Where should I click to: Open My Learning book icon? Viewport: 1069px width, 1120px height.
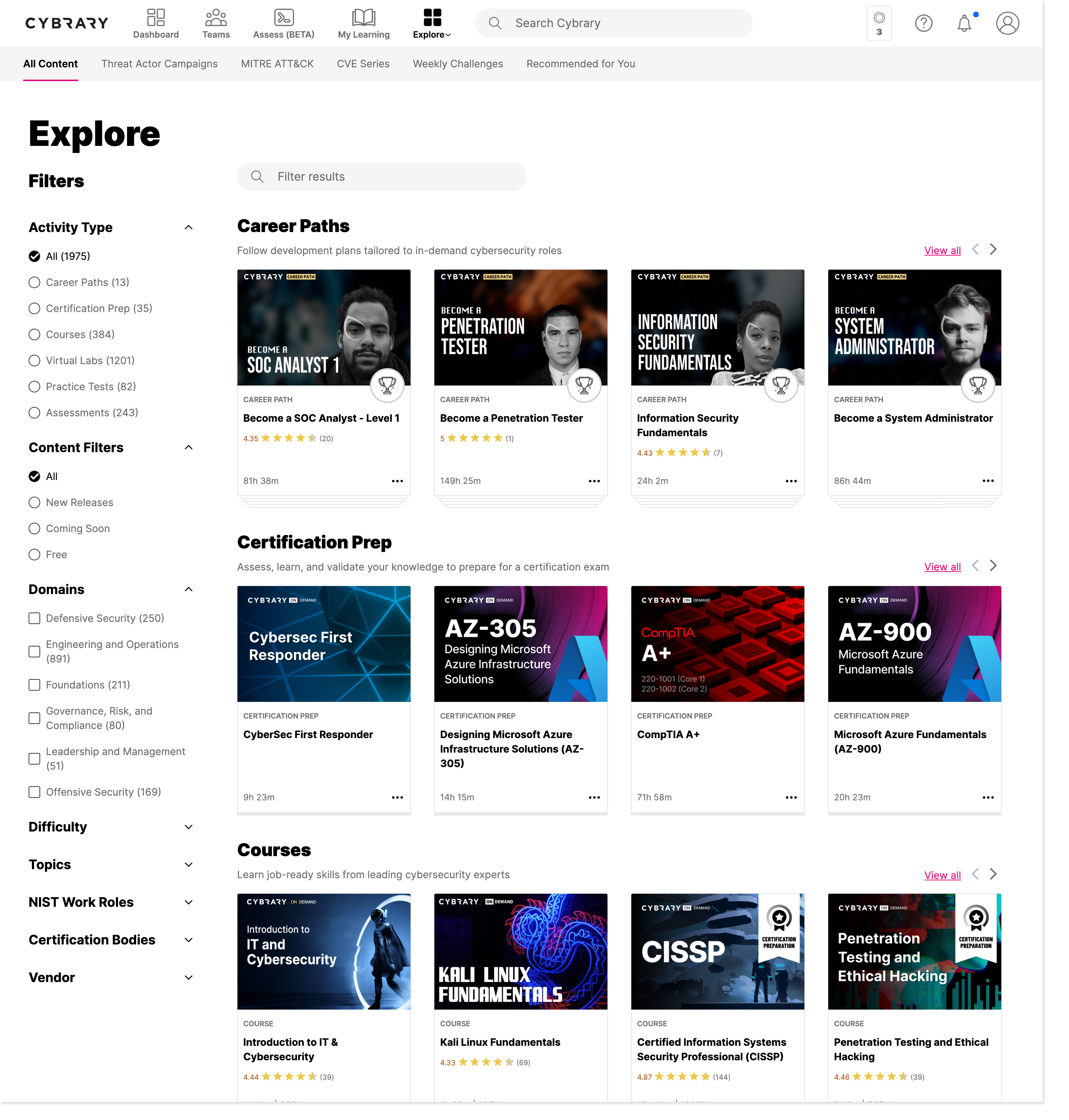[x=363, y=18]
